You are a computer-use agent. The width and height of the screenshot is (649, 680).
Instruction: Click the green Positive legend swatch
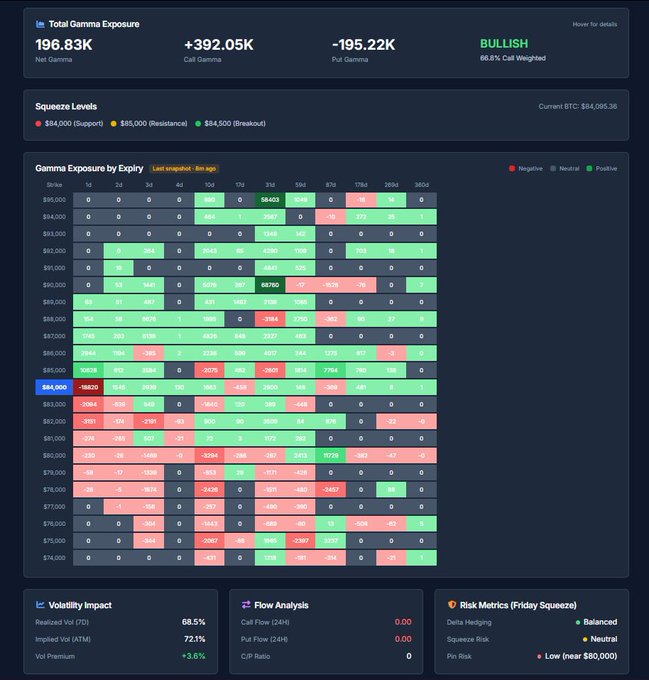tap(589, 169)
